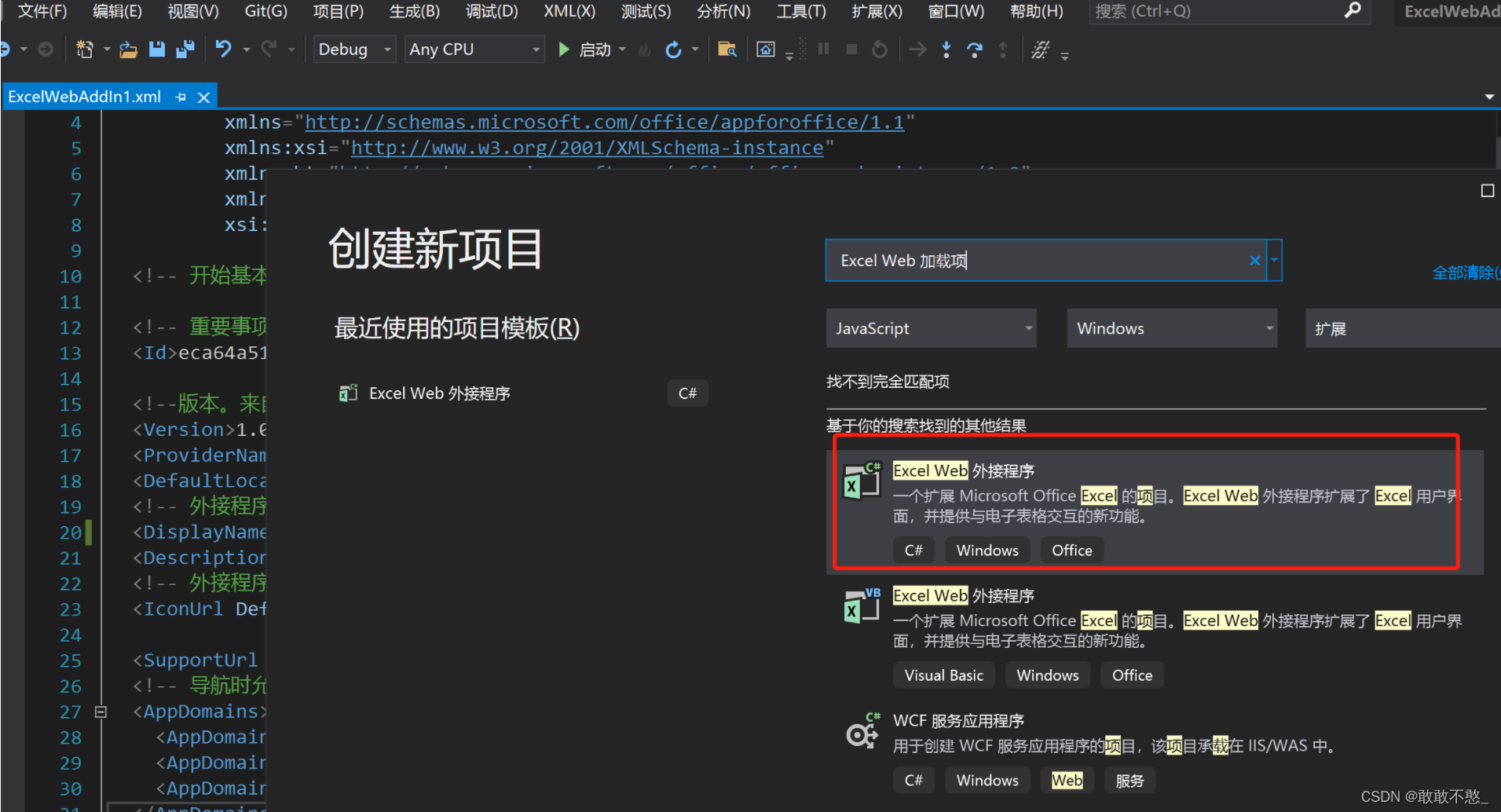Click the restart debugging icon

tap(880, 49)
